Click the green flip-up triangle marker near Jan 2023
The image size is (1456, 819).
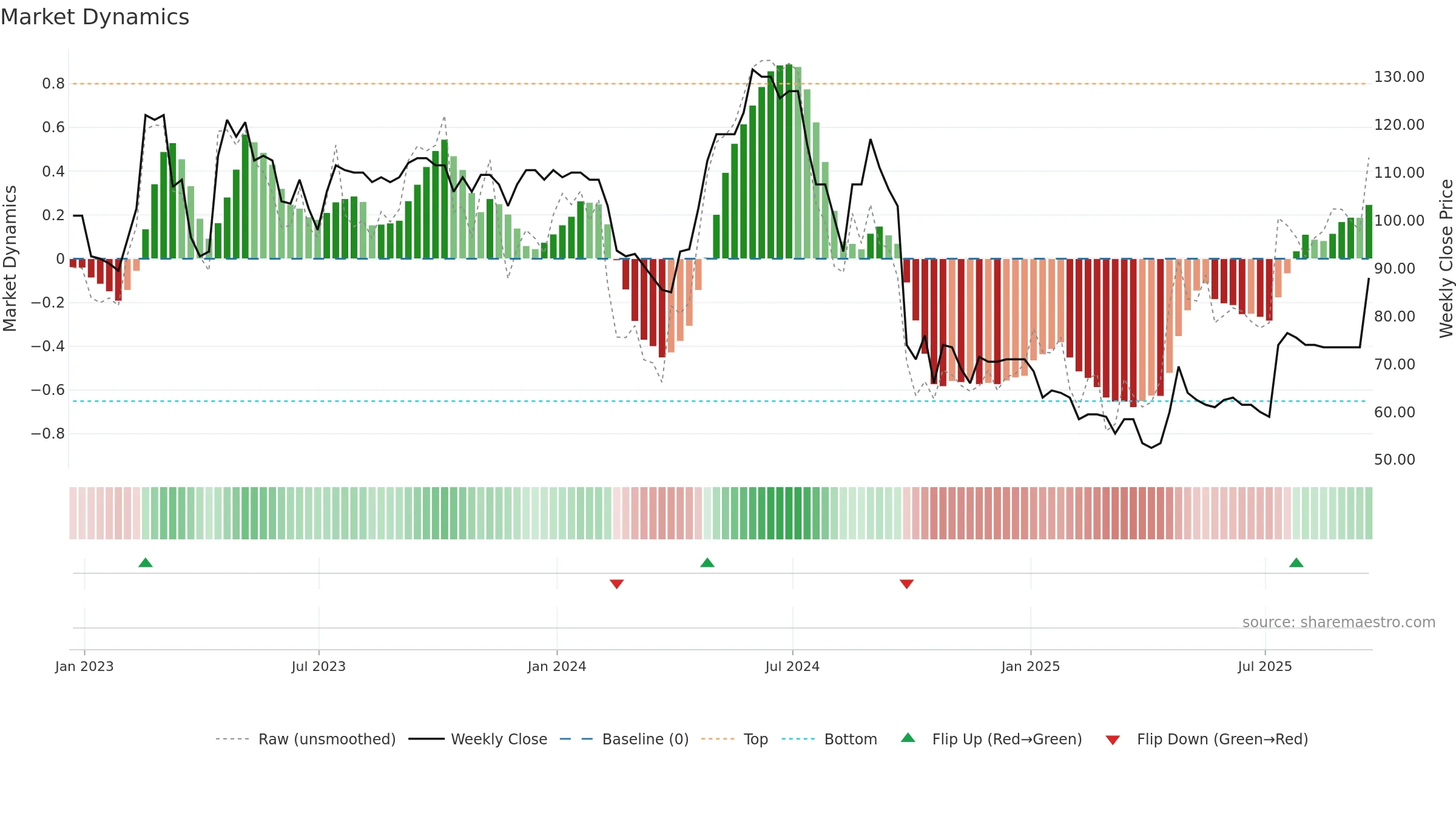(146, 563)
